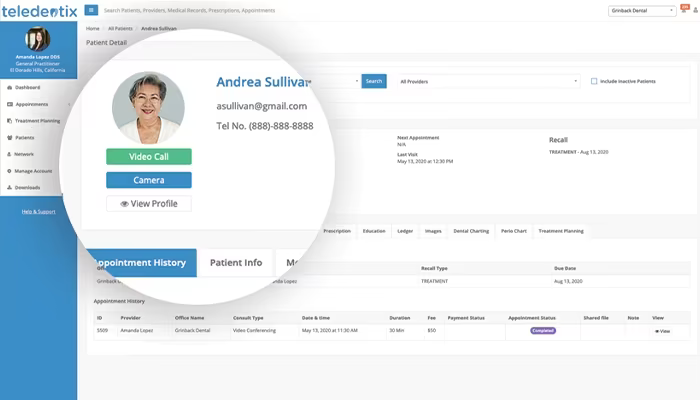This screenshot has width=700, height=400.
Task: Click the top patient search field
Action: pos(189,10)
